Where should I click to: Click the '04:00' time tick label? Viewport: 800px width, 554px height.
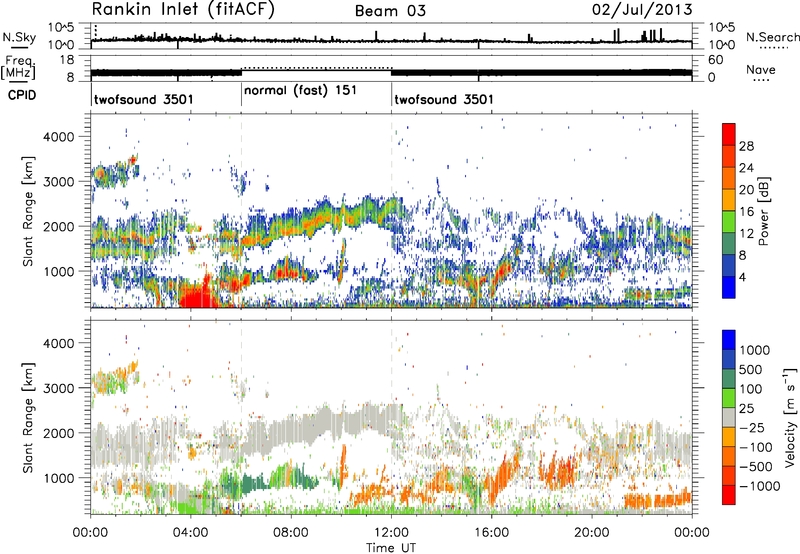pos(191,533)
